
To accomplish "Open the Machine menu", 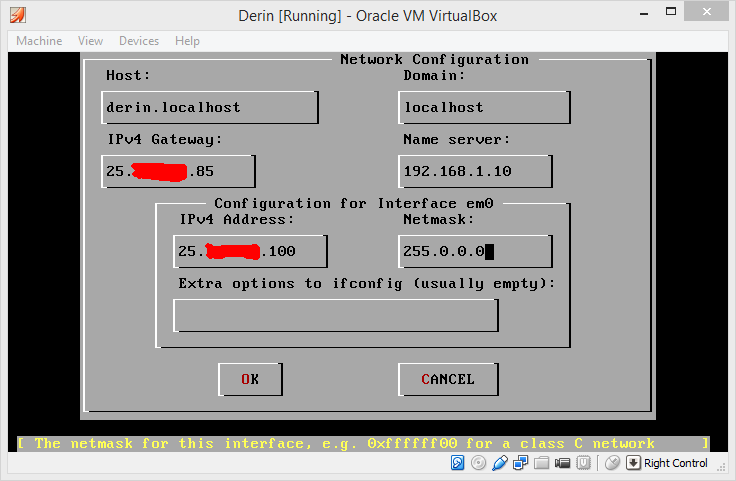I will tap(39, 41).
